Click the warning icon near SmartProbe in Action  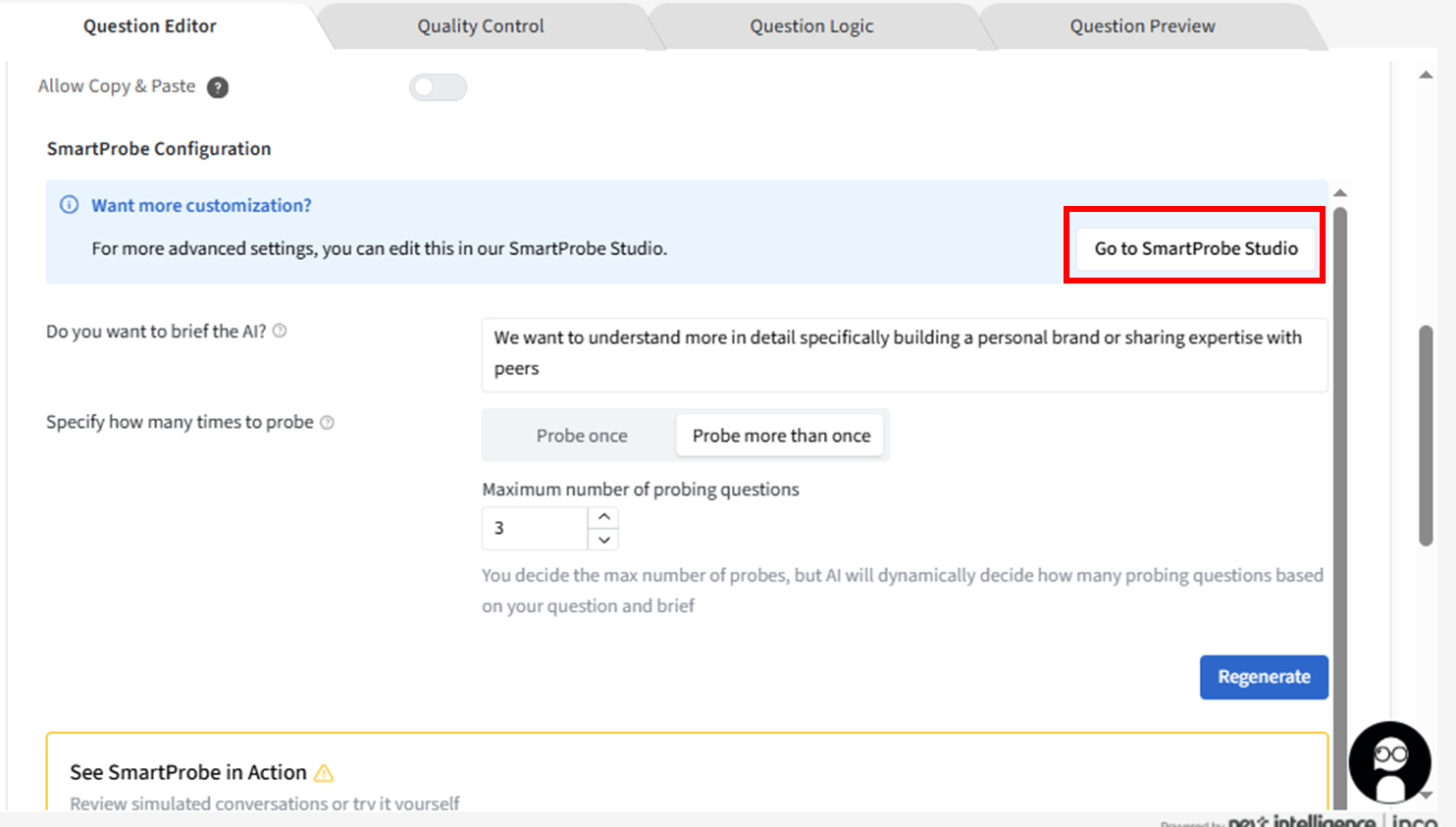pos(324,773)
